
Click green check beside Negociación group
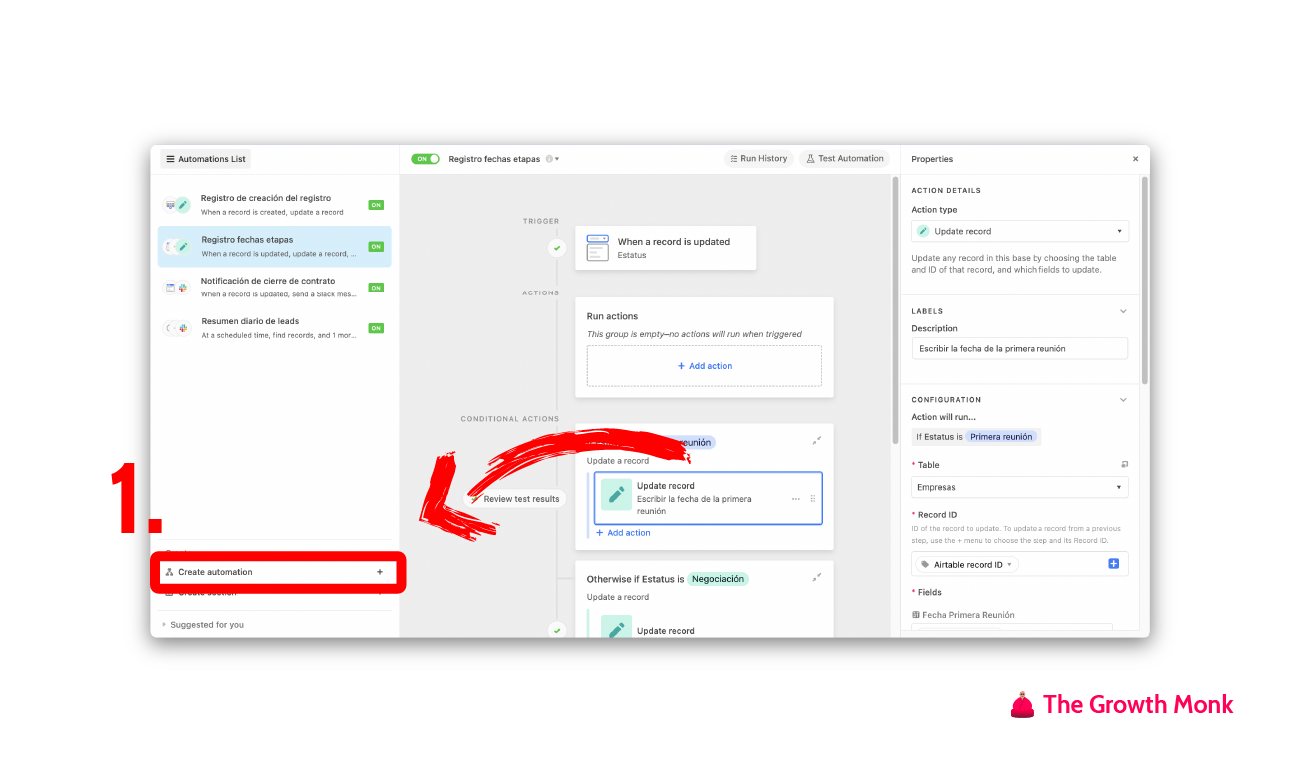[557, 630]
